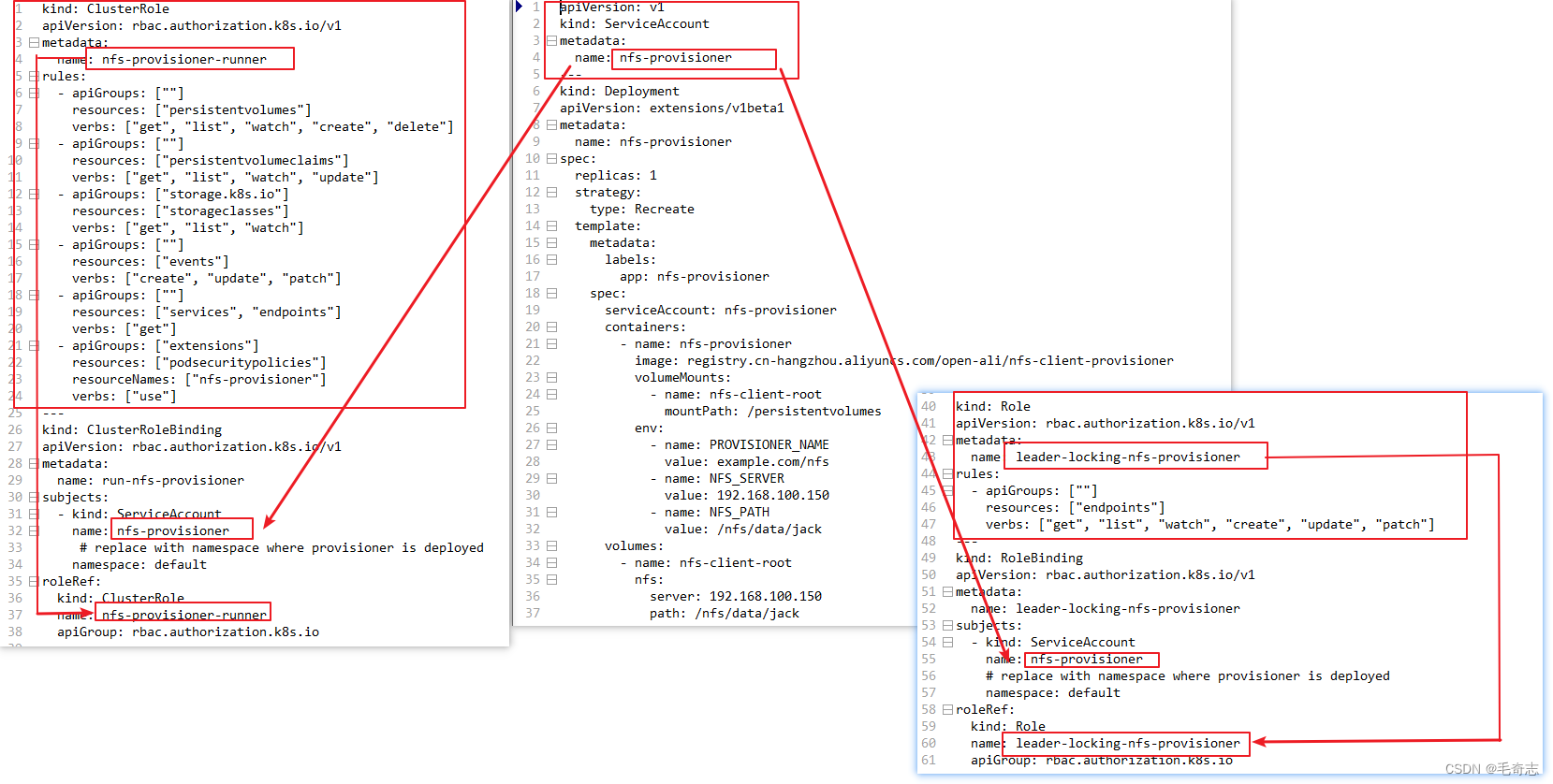Click the line resources: ["podsecuritypolicies"]
The width and height of the screenshot is (1553, 784).
click(x=199, y=362)
